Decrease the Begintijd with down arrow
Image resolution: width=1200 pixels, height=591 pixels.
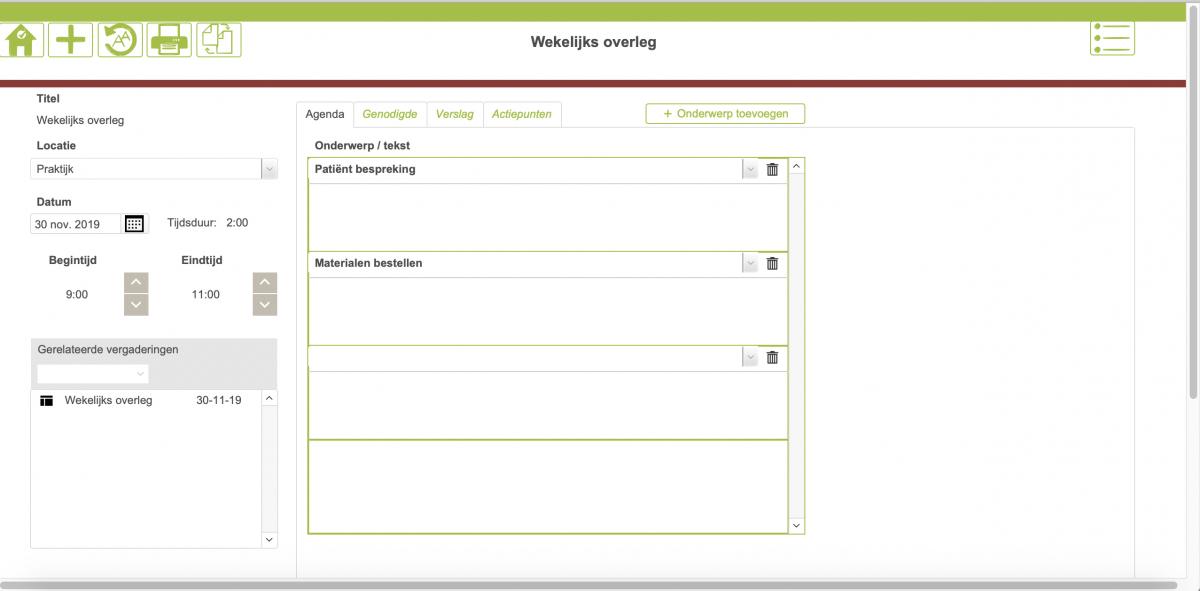click(136, 305)
